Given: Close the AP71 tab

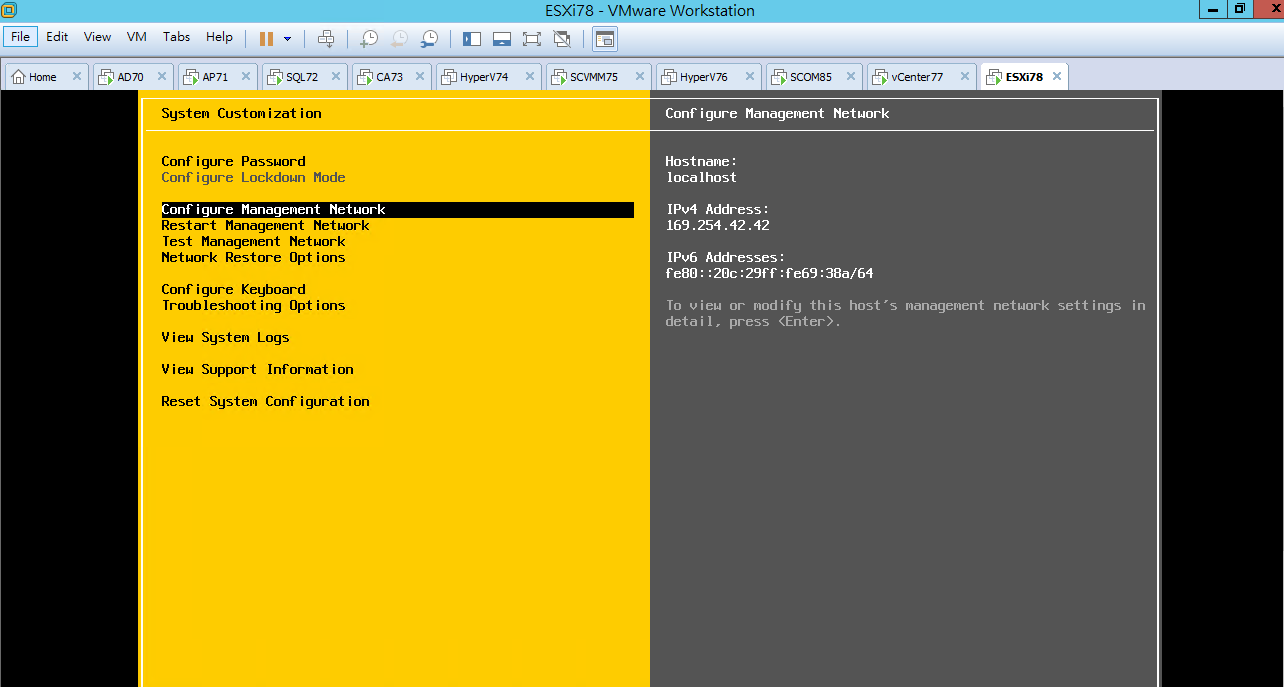Looking at the screenshot, I should click(x=245, y=77).
